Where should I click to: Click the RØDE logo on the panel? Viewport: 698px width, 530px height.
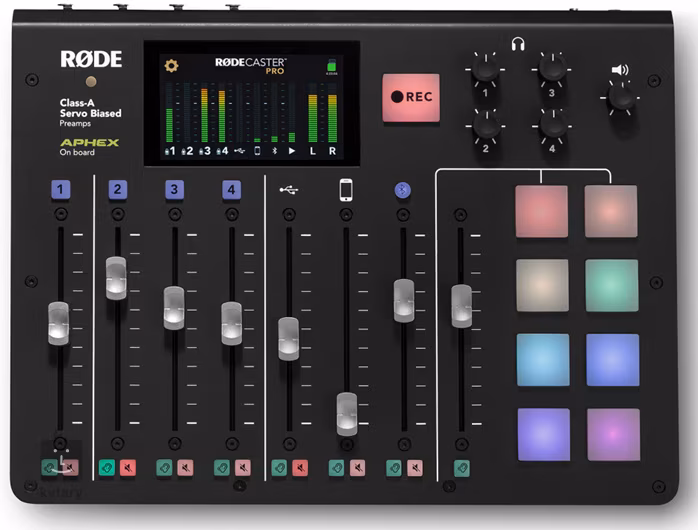pyautogui.click(x=91, y=59)
